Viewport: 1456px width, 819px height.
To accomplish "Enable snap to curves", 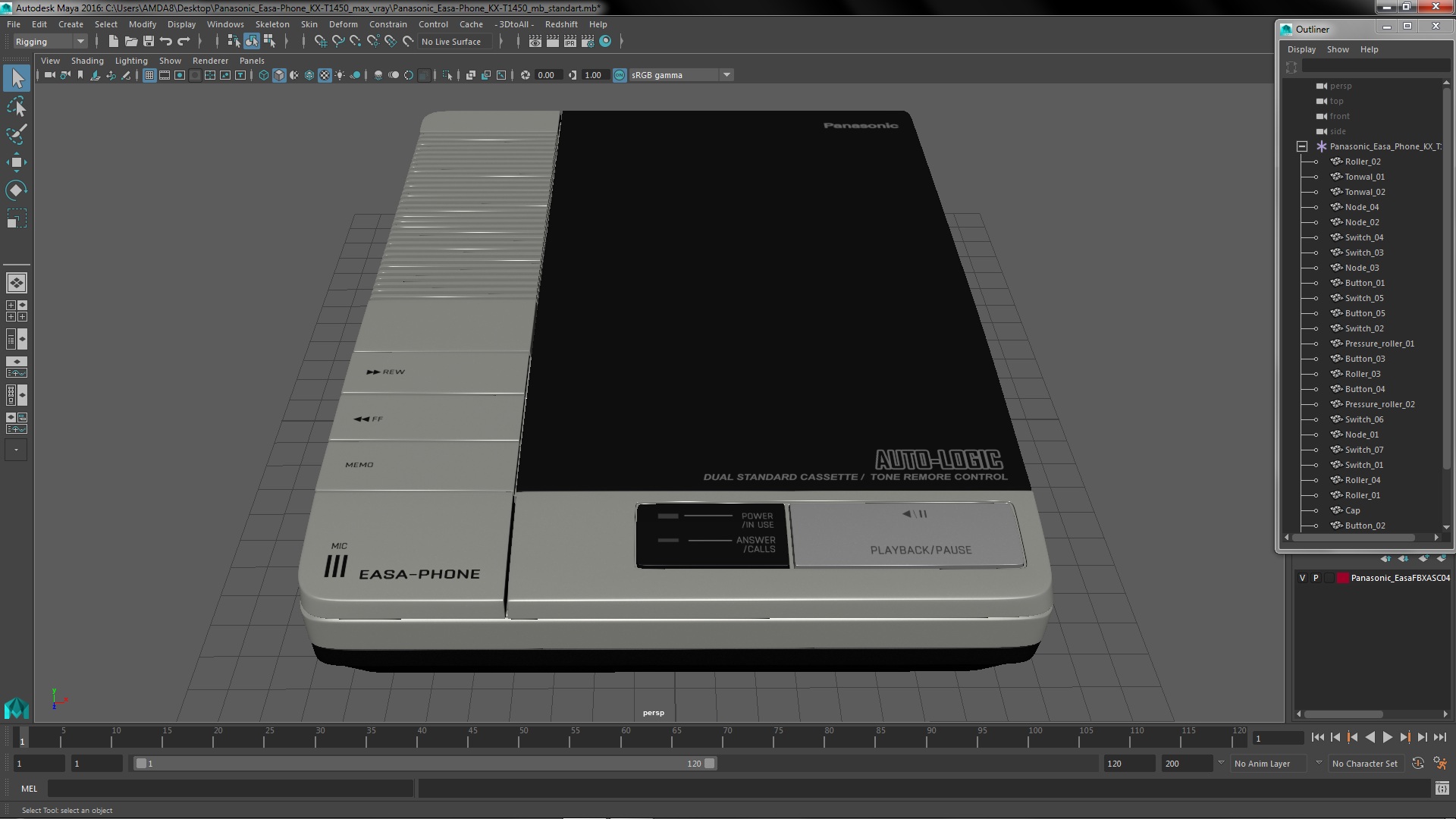I will pyautogui.click(x=338, y=42).
